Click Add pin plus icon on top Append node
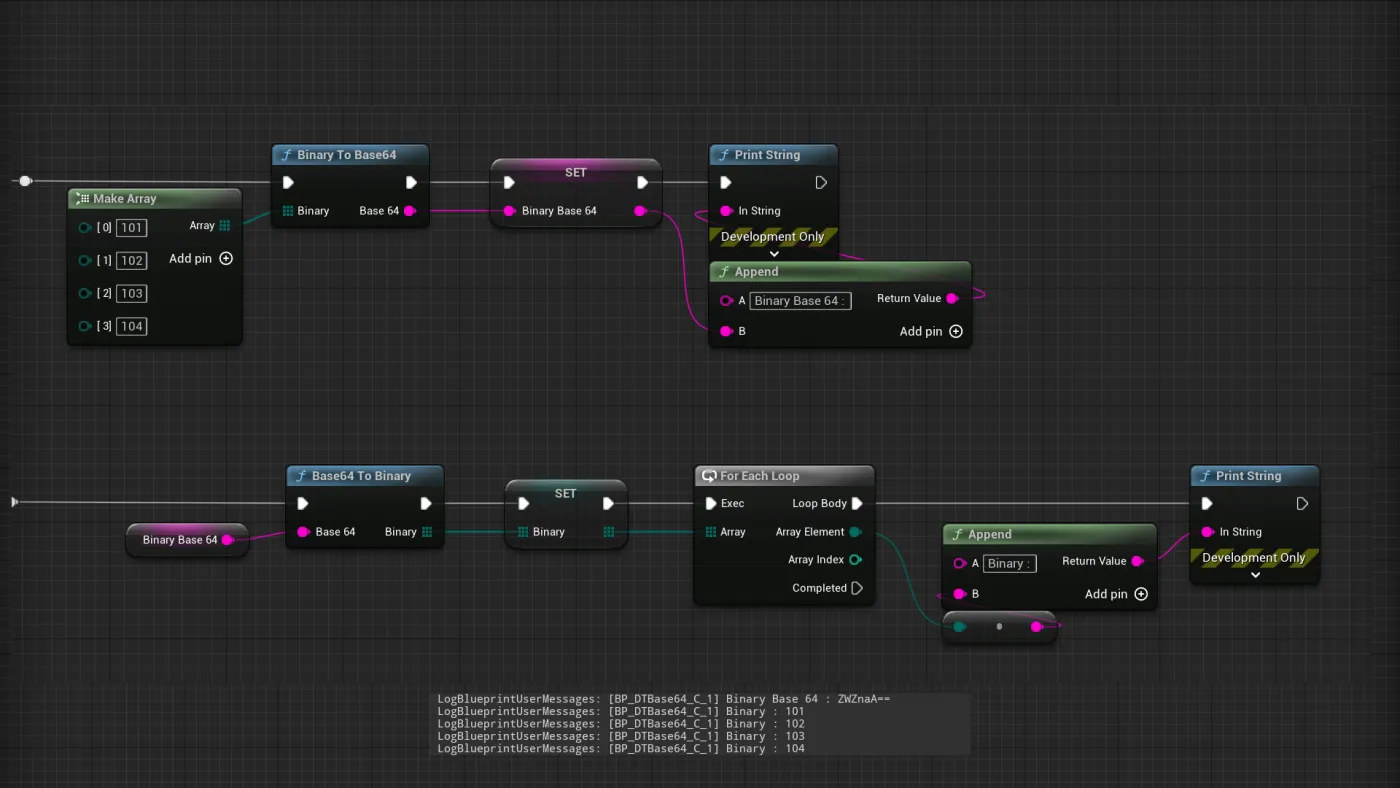This screenshot has width=1400, height=788. tap(956, 331)
